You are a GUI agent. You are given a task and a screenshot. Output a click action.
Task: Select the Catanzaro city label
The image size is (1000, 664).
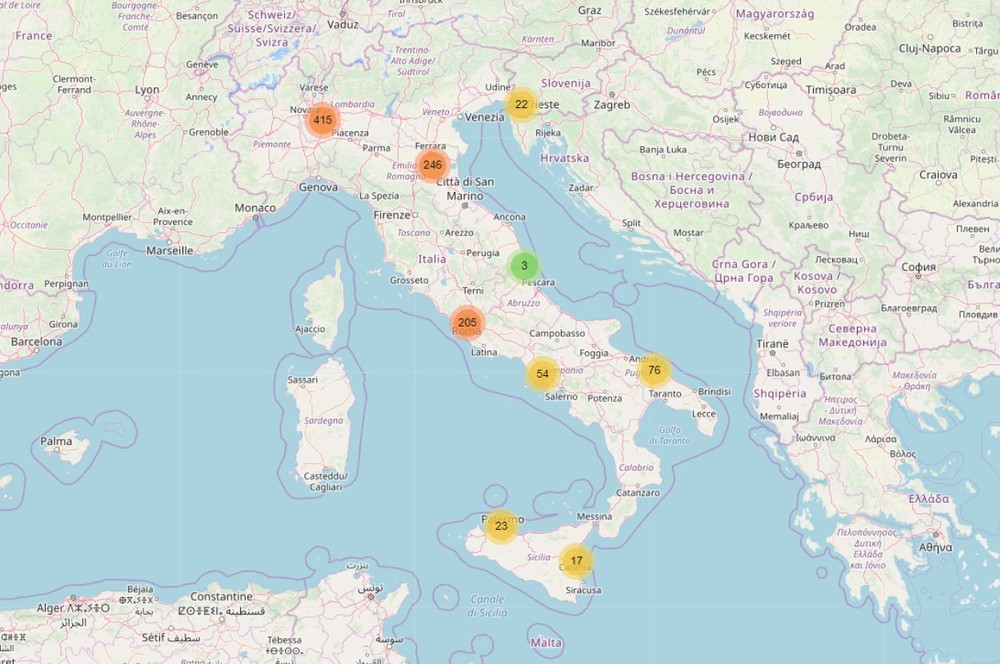click(637, 493)
